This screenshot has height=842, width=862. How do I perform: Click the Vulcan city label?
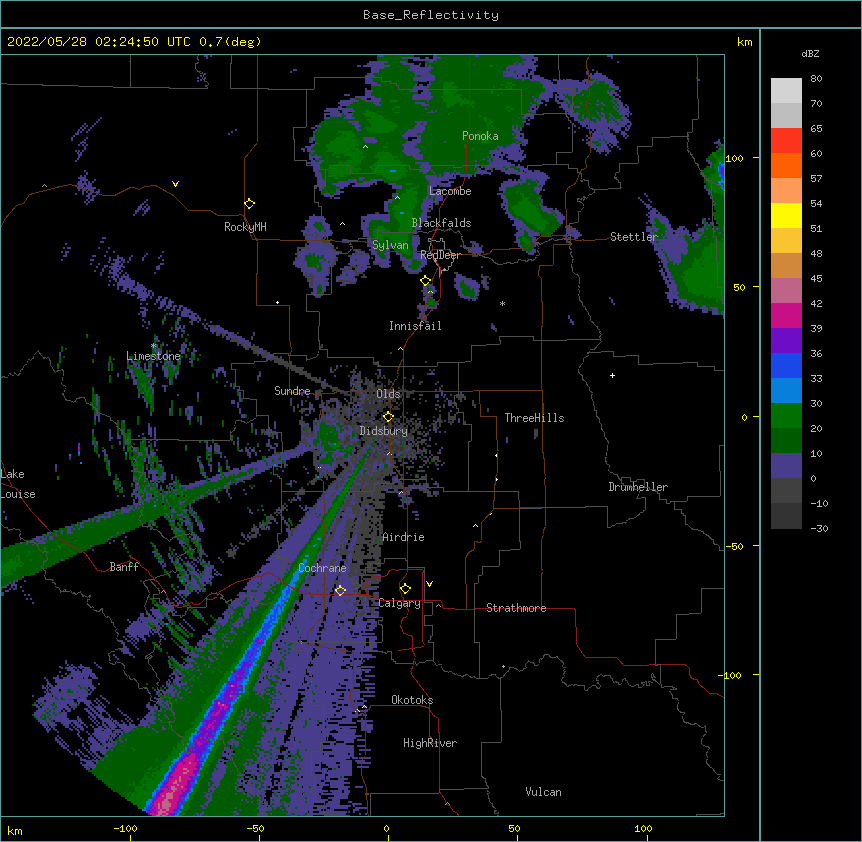[543, 792]
